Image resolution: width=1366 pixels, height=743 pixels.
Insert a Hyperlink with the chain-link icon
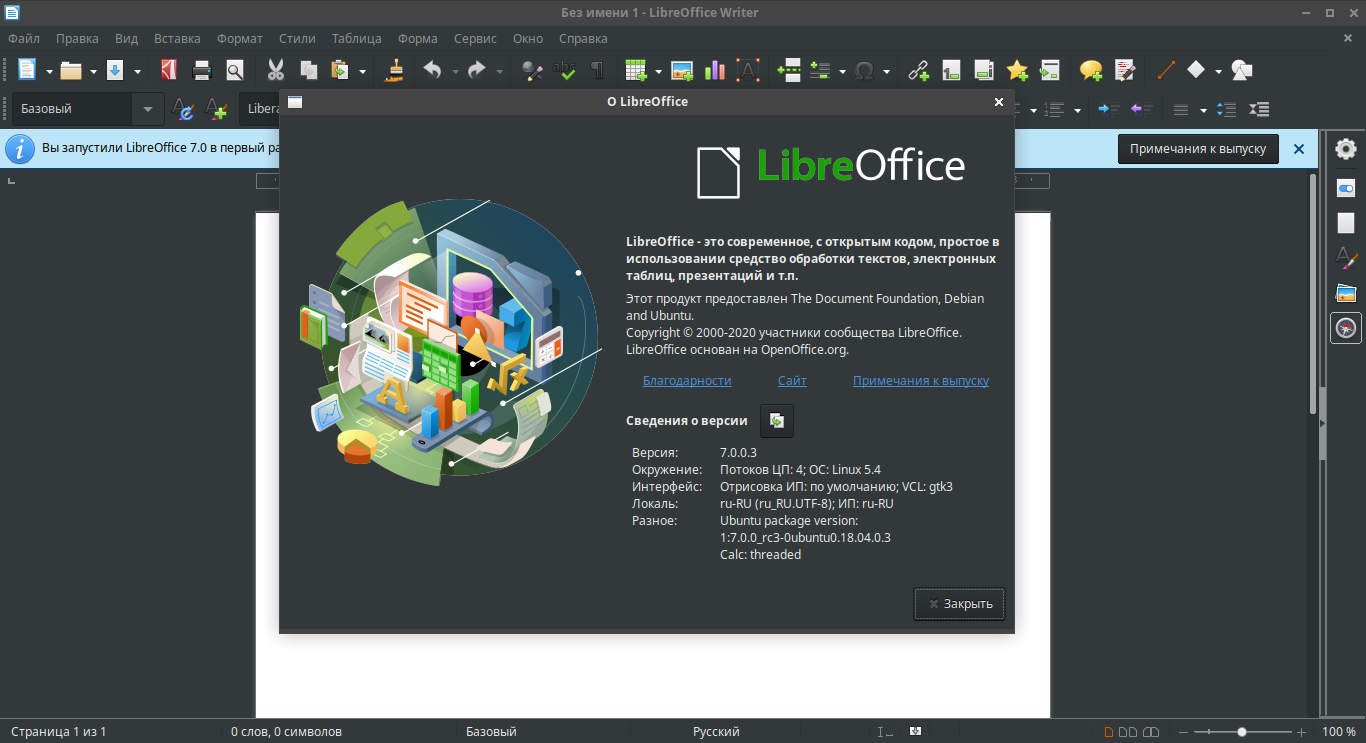[x=918, y=70]
